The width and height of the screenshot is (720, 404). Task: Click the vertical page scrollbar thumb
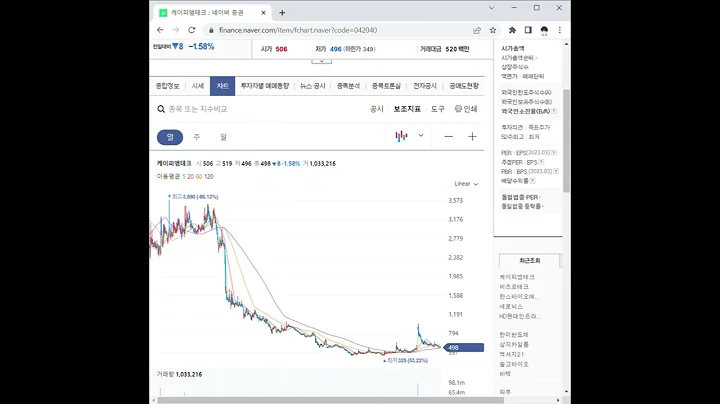(566, 141)
